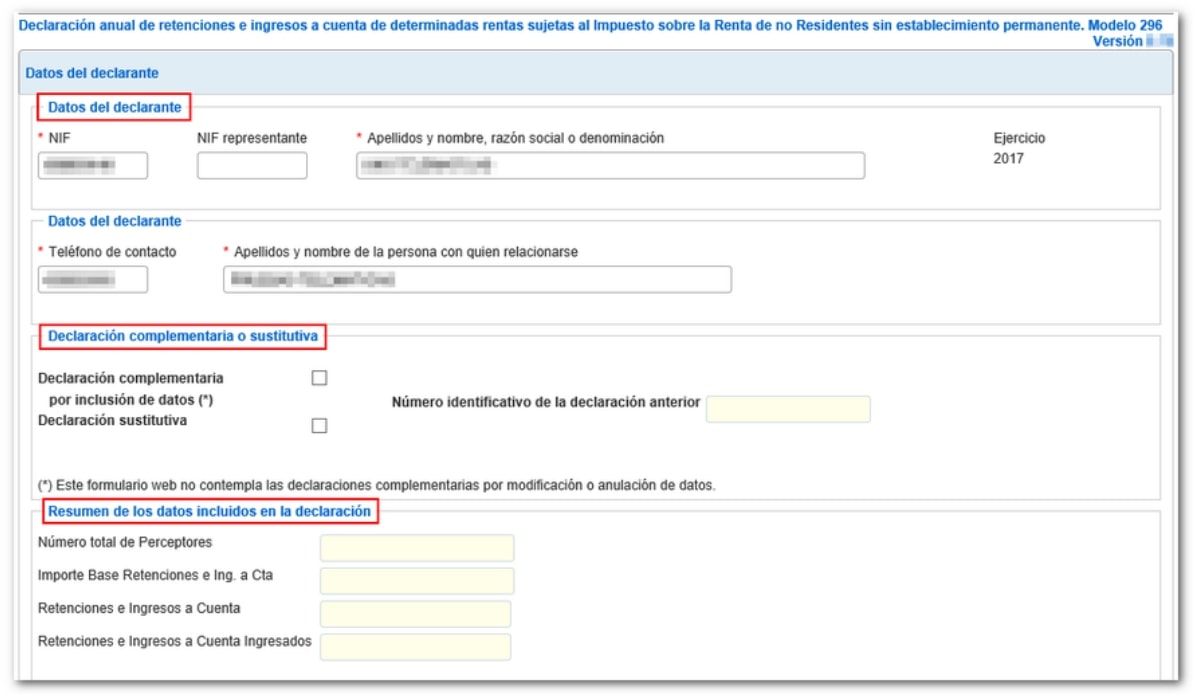The image size is (1197, 694).
Task: Enable Declaración complementaria por inclusión de datos
Action: tap(320, 378)
